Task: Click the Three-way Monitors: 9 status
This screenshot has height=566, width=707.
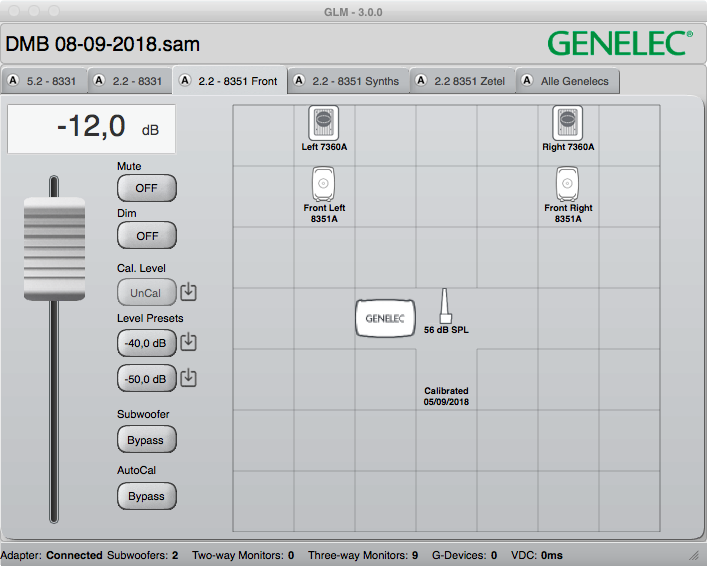Action: pos(363,555)
